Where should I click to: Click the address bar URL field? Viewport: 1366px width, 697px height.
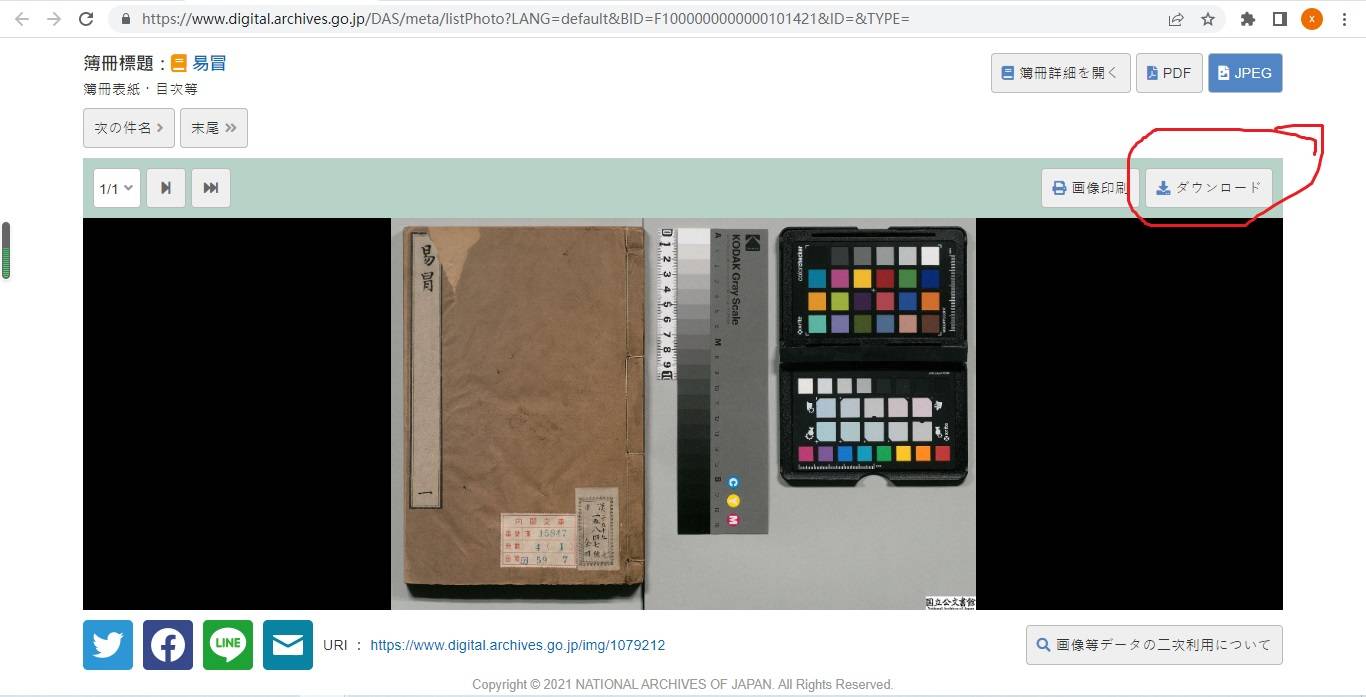(600, 19)
